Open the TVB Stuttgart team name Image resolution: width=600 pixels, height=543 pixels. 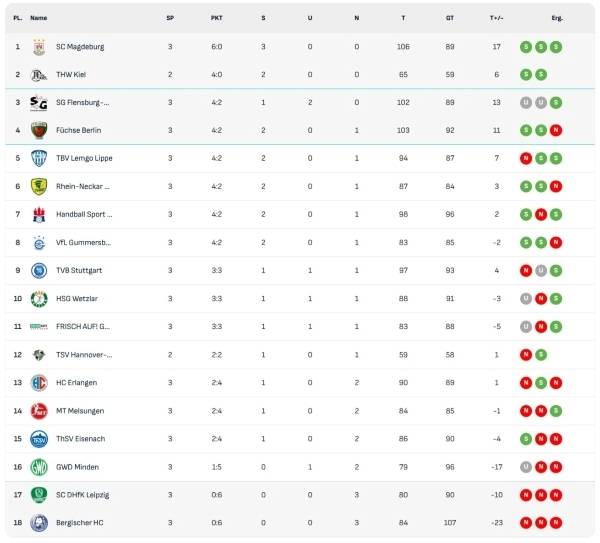tap(79, 271)
